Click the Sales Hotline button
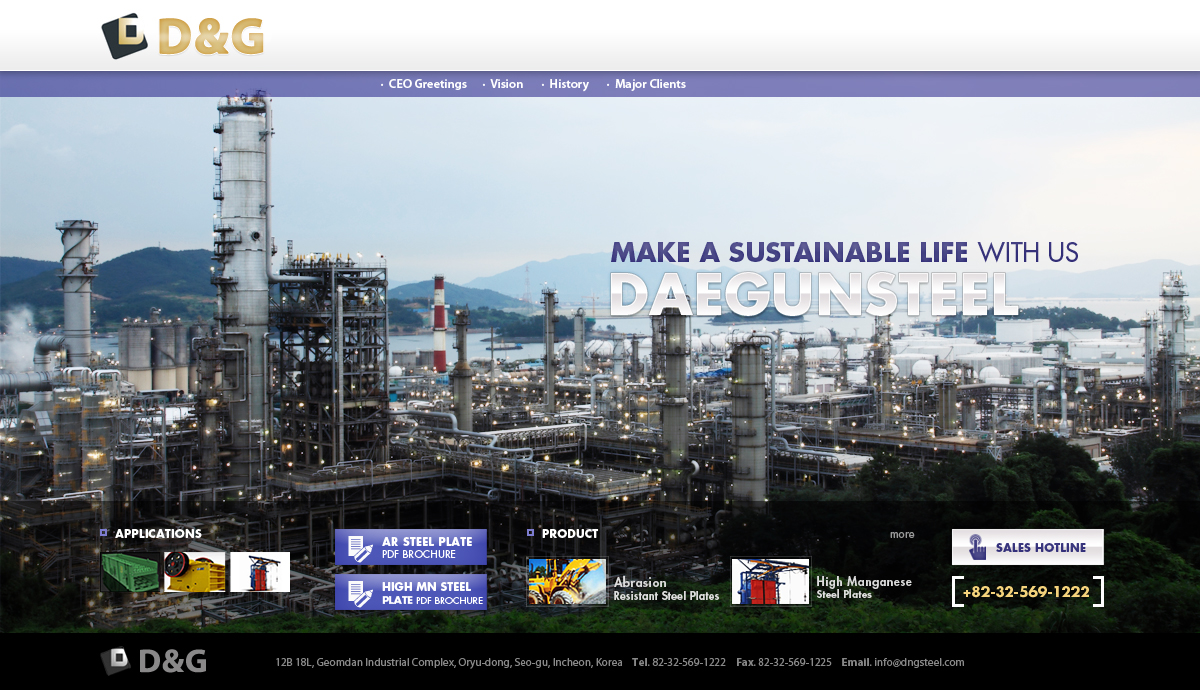Viewport: 1200px width, 690px height. coord(1028,547)
